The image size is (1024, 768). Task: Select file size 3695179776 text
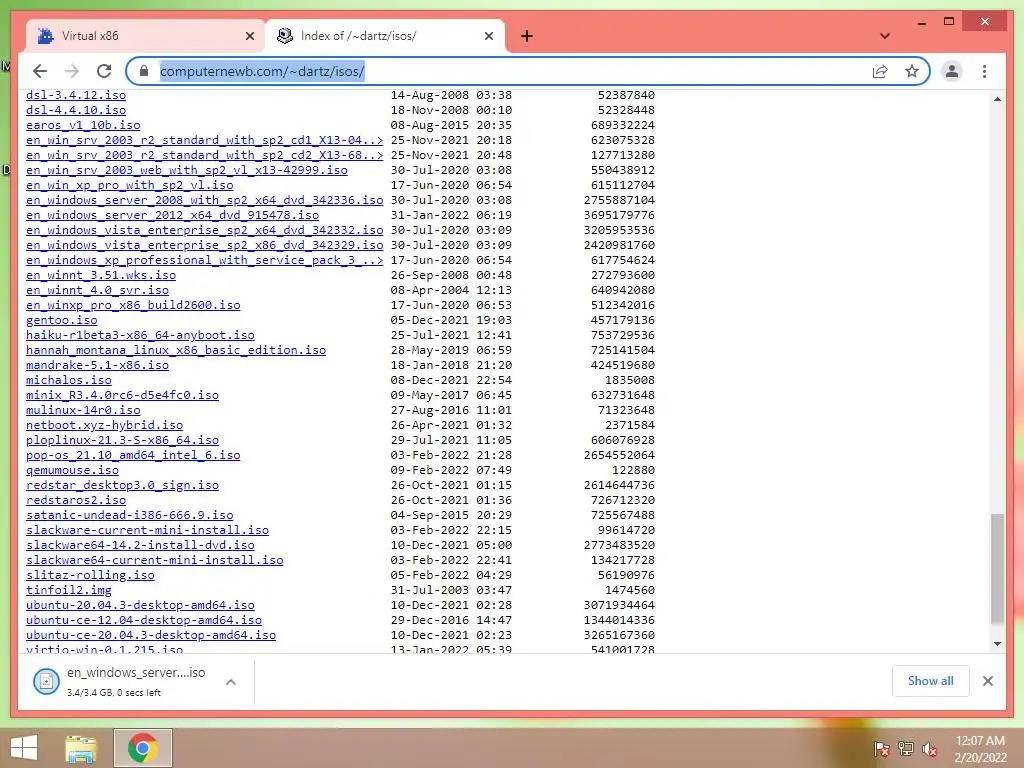pos(619,216)
